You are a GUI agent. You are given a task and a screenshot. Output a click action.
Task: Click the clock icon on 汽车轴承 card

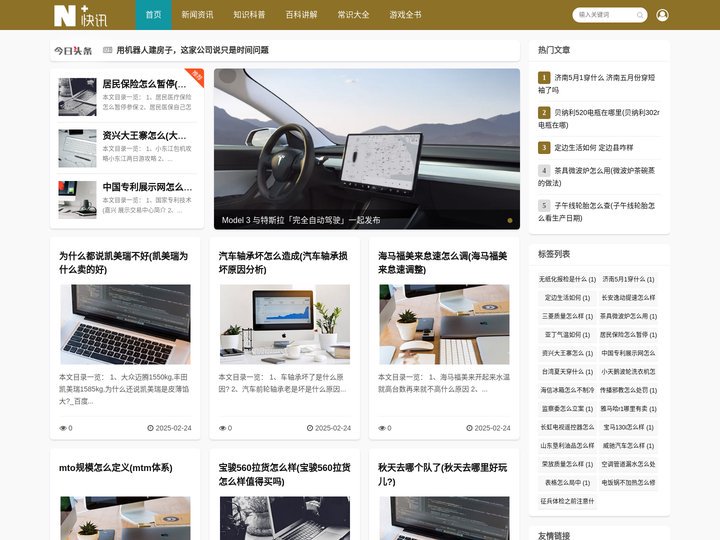point(310,428)
